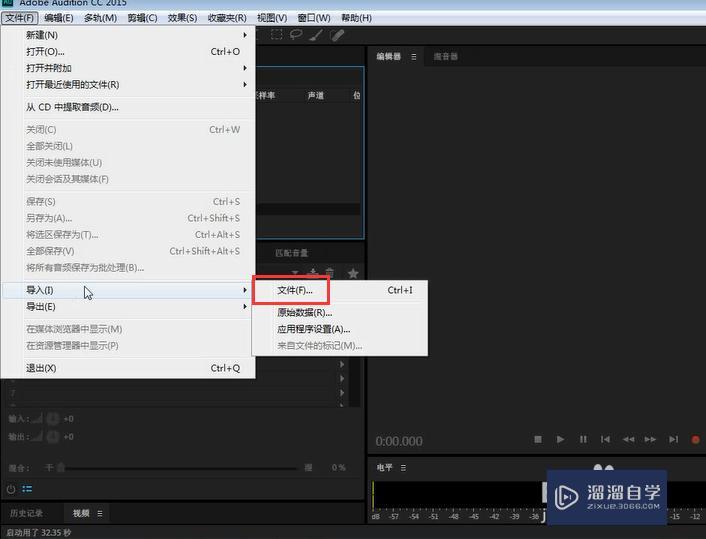Open the 多轨(M) menu

click(x=100, y=18)
